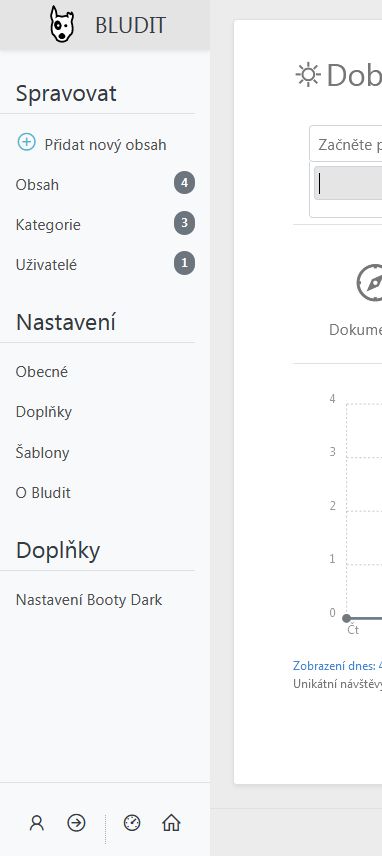Open Nastavení Booty Dark plugin settings
Viewport: 382px width, 856px height.
click(x=89, y=599)
